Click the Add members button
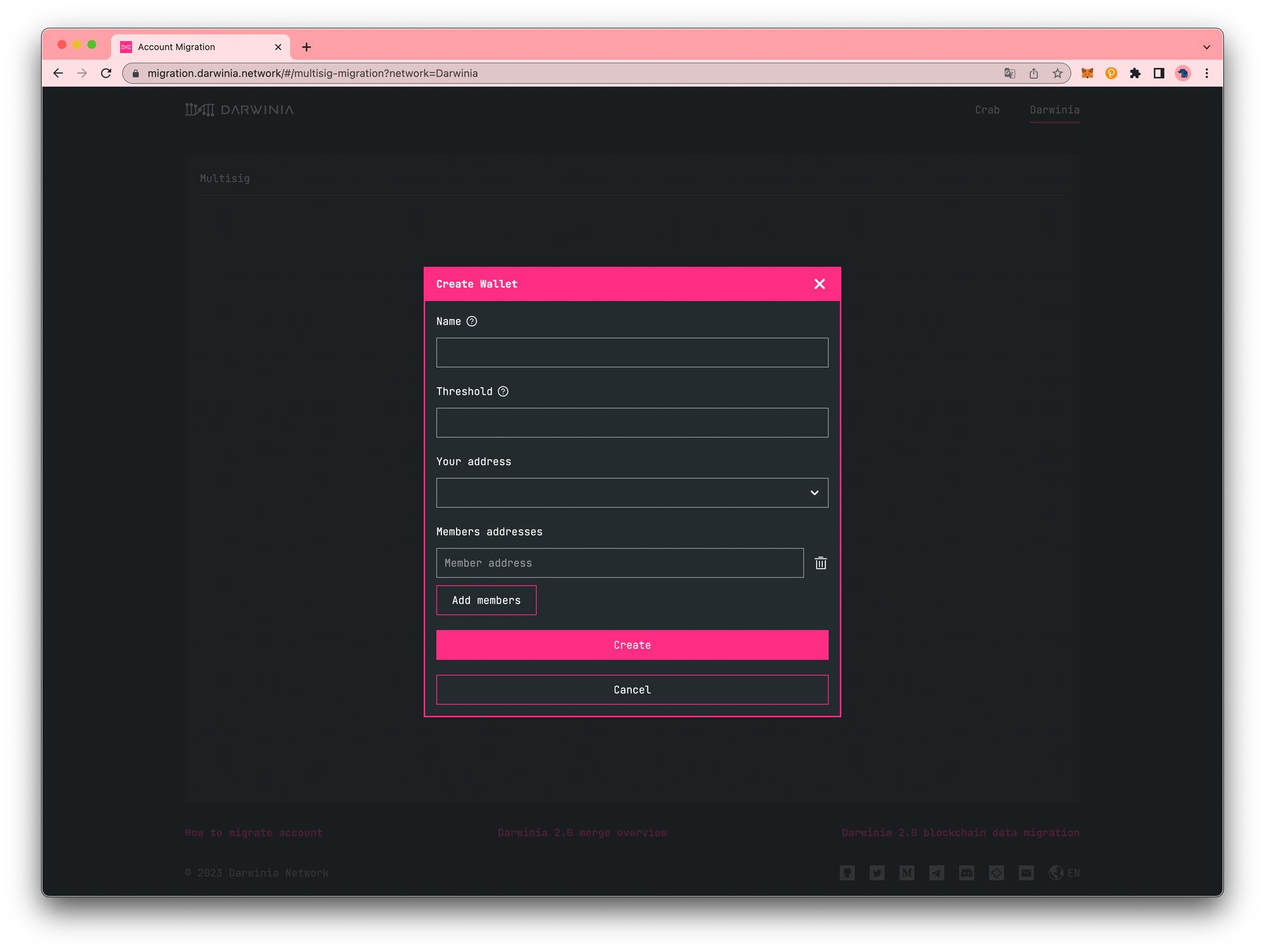Image resolution: width=1265 pixels, height=952 pixels. pos(486,600)
